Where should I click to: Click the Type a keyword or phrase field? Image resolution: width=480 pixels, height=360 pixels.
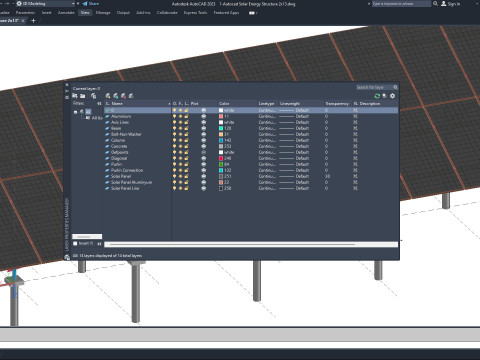[x=401, y=4]
